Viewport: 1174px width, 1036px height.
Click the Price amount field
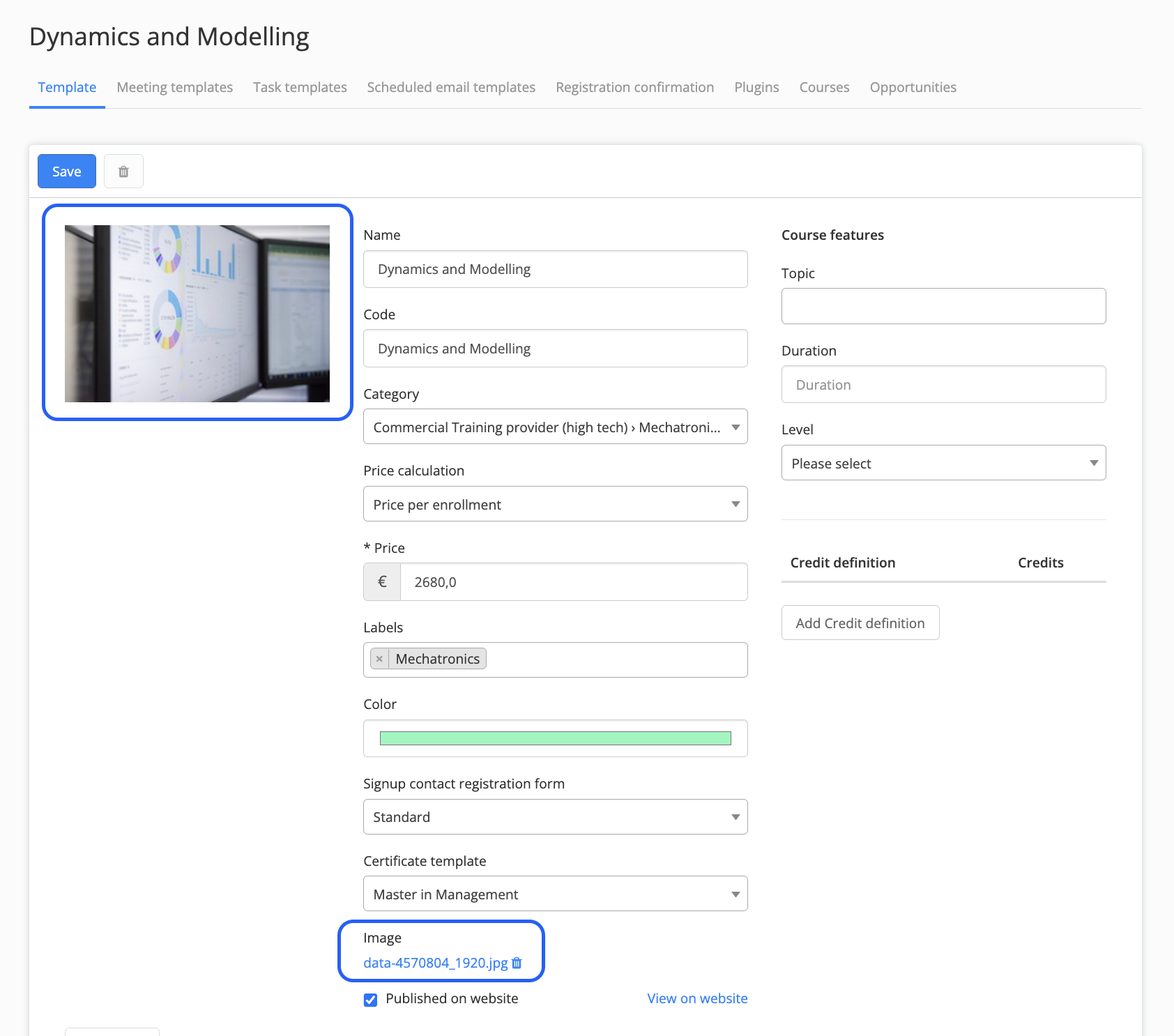click(574, 582)
